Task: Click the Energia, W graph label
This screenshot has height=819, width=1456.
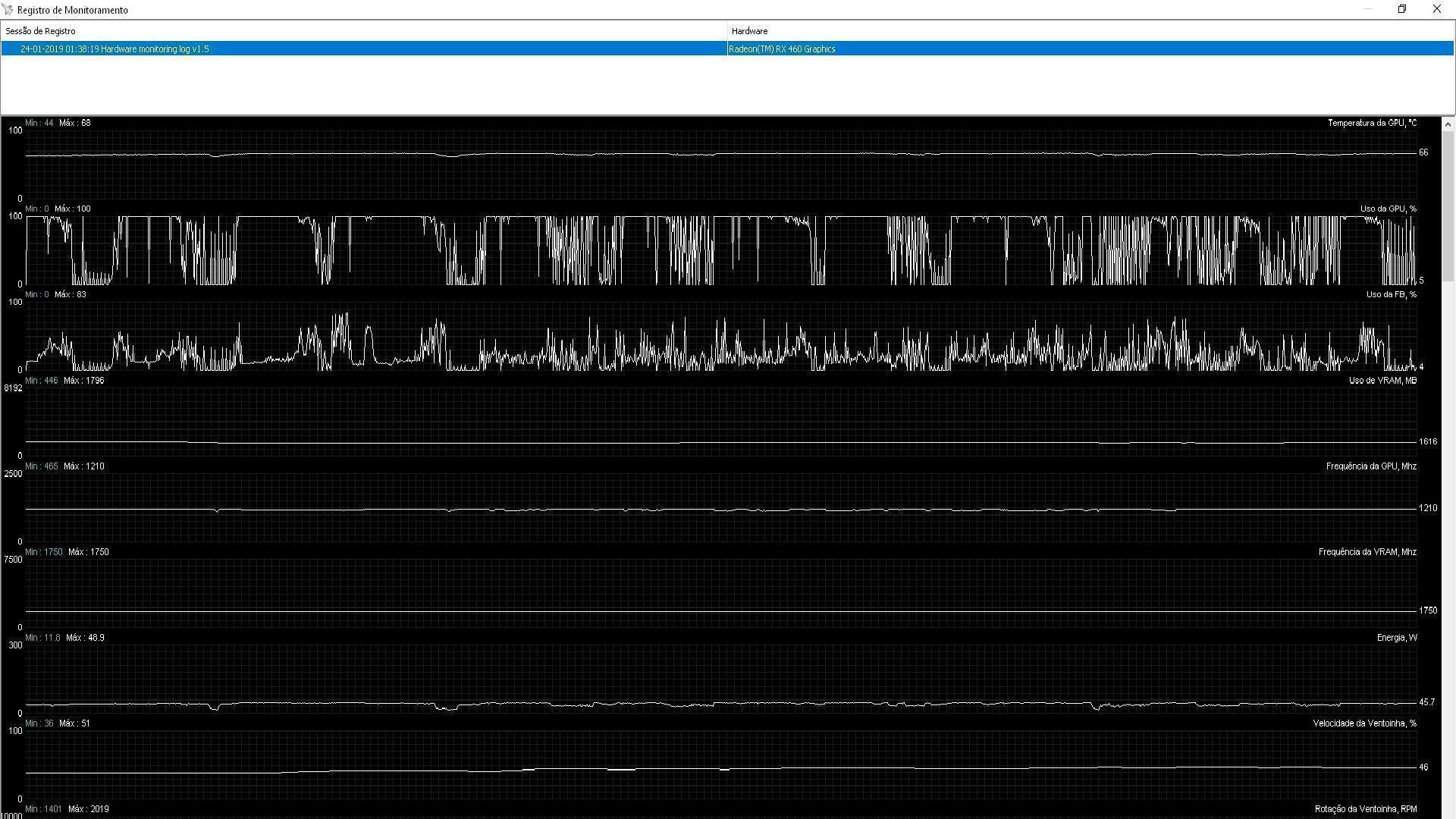Action: click(1397, 638)
